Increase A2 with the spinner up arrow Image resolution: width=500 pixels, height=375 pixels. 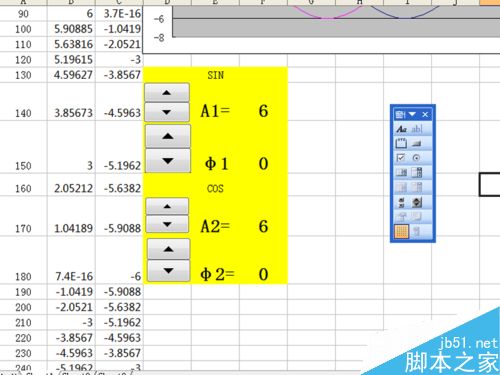click(x=167, y=206)
